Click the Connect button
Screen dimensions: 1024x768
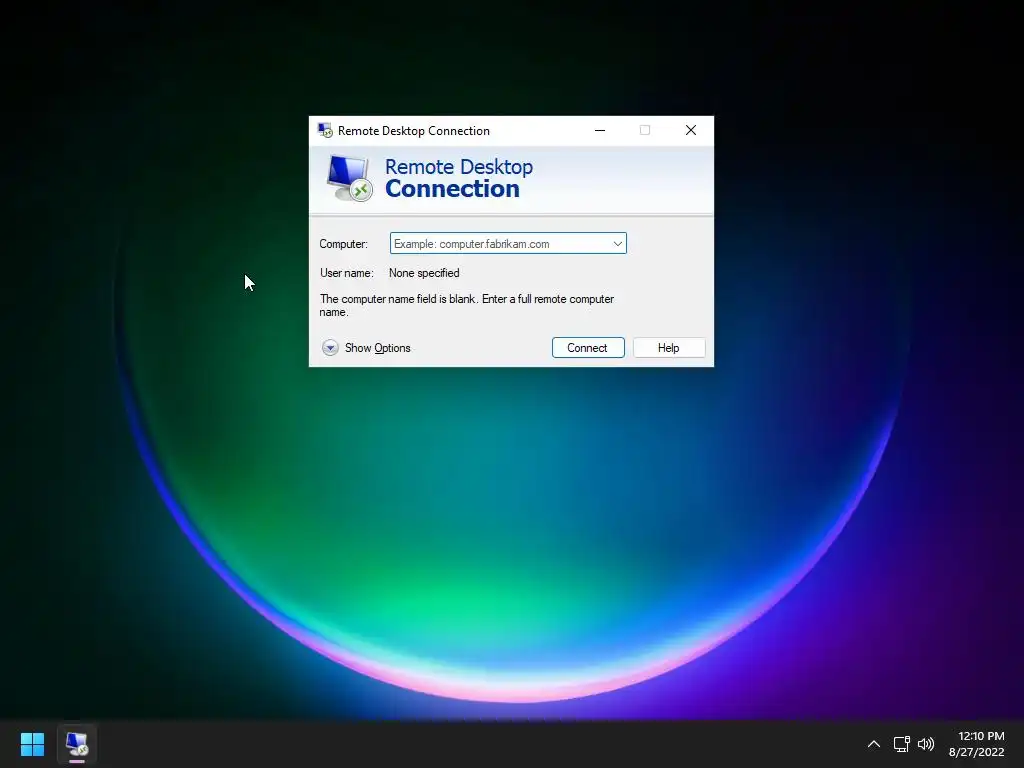coord(588,347)
